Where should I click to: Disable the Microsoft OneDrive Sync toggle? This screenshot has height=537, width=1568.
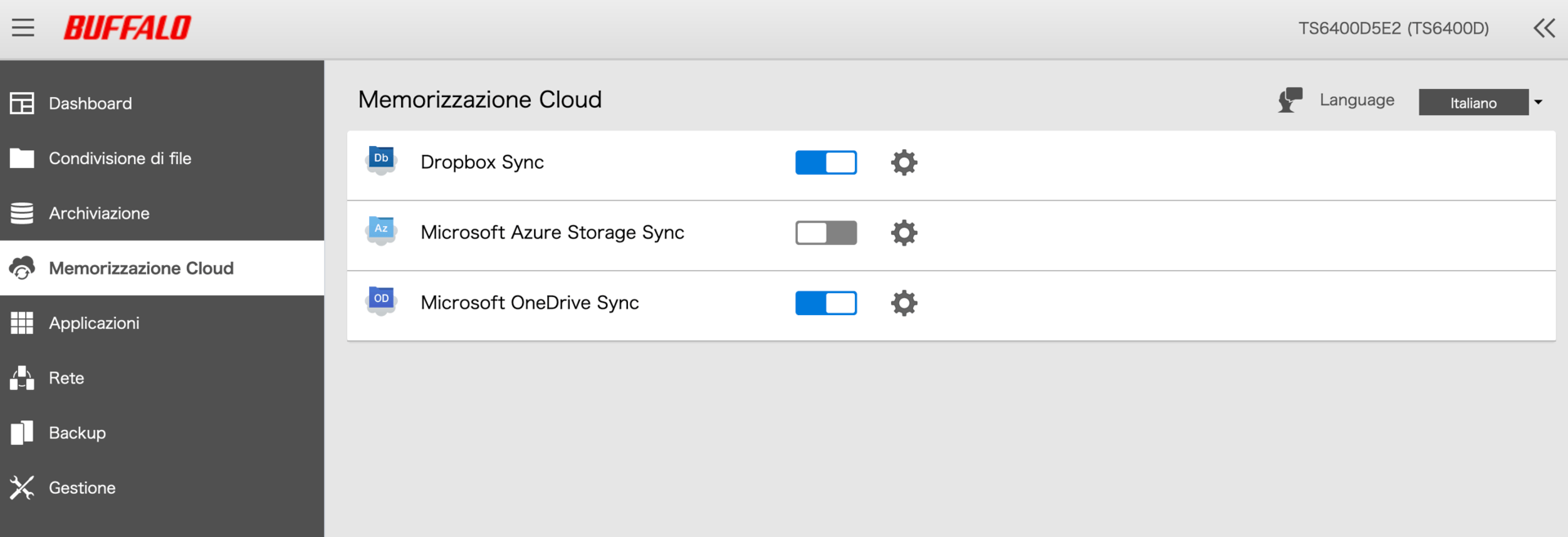click(x=826, y=303)
